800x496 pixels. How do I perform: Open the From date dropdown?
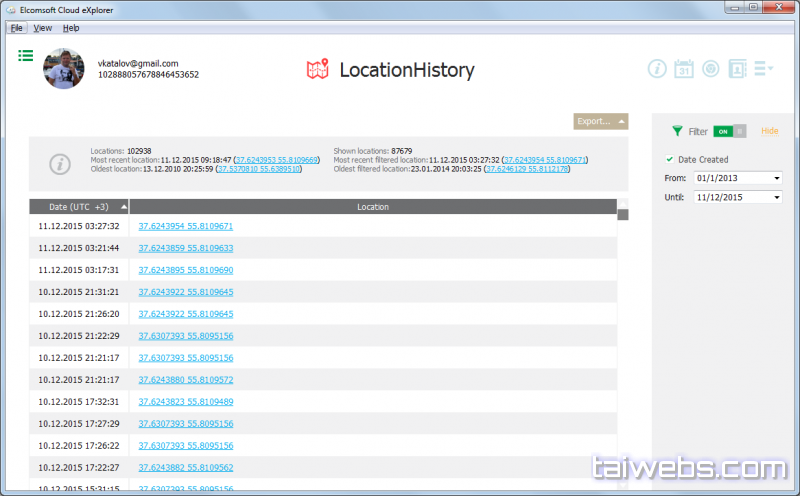point(776,179)
